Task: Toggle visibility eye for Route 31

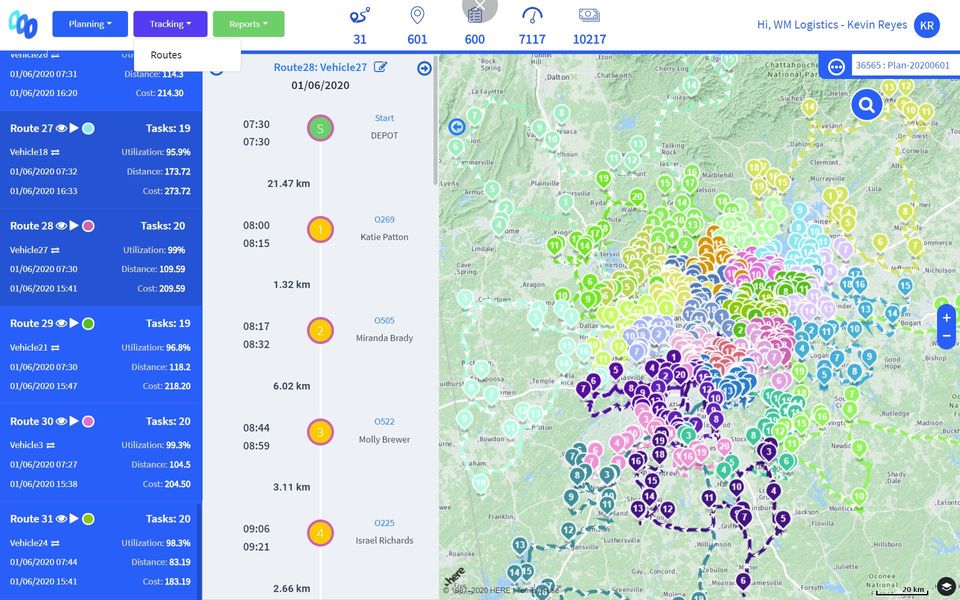Action: [61, 519]
